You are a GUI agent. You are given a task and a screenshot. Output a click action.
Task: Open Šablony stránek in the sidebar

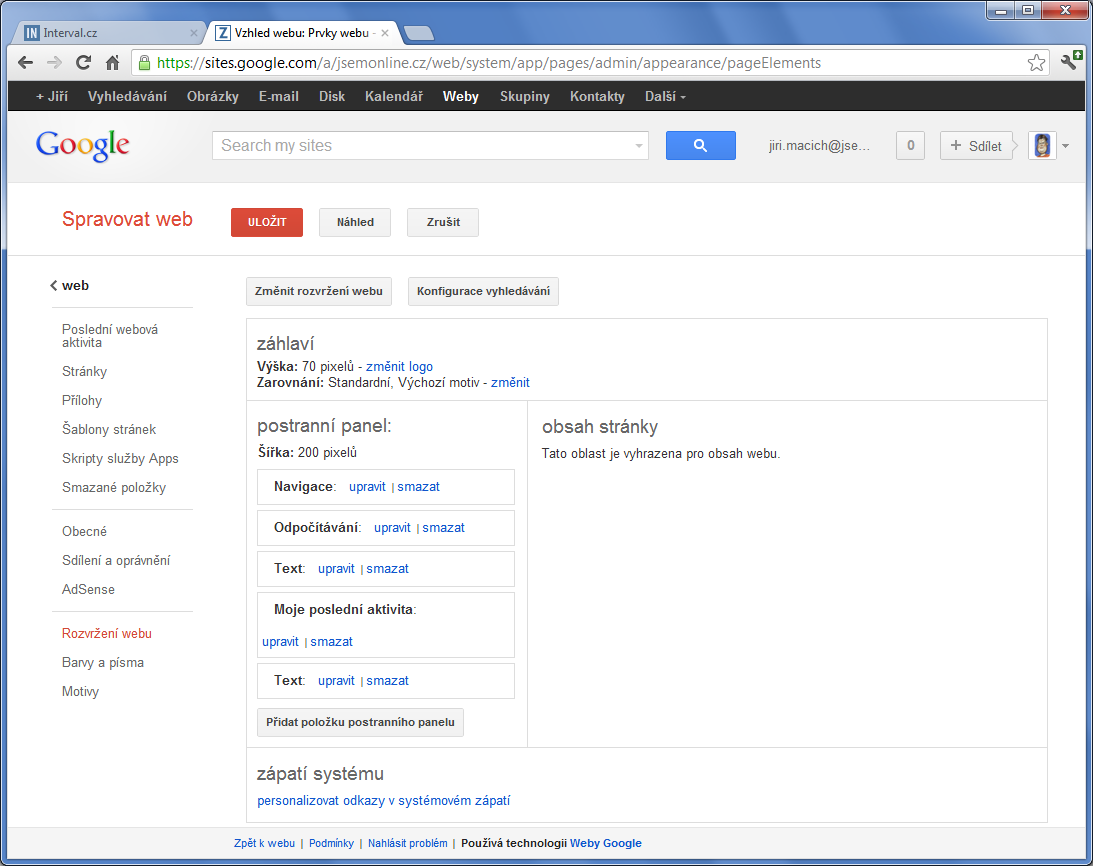coord(109,430)
